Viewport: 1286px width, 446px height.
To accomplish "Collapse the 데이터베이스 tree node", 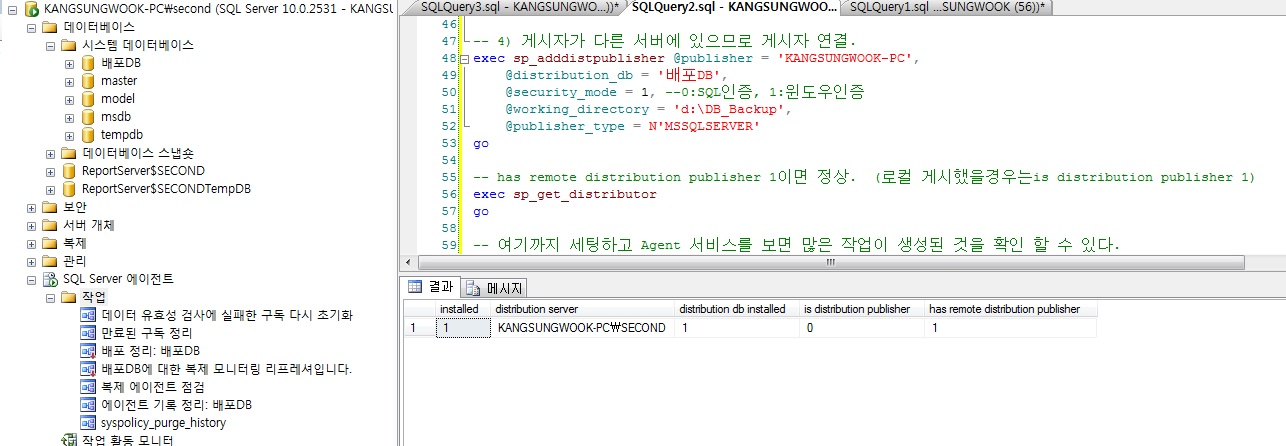I will (30, 27).
